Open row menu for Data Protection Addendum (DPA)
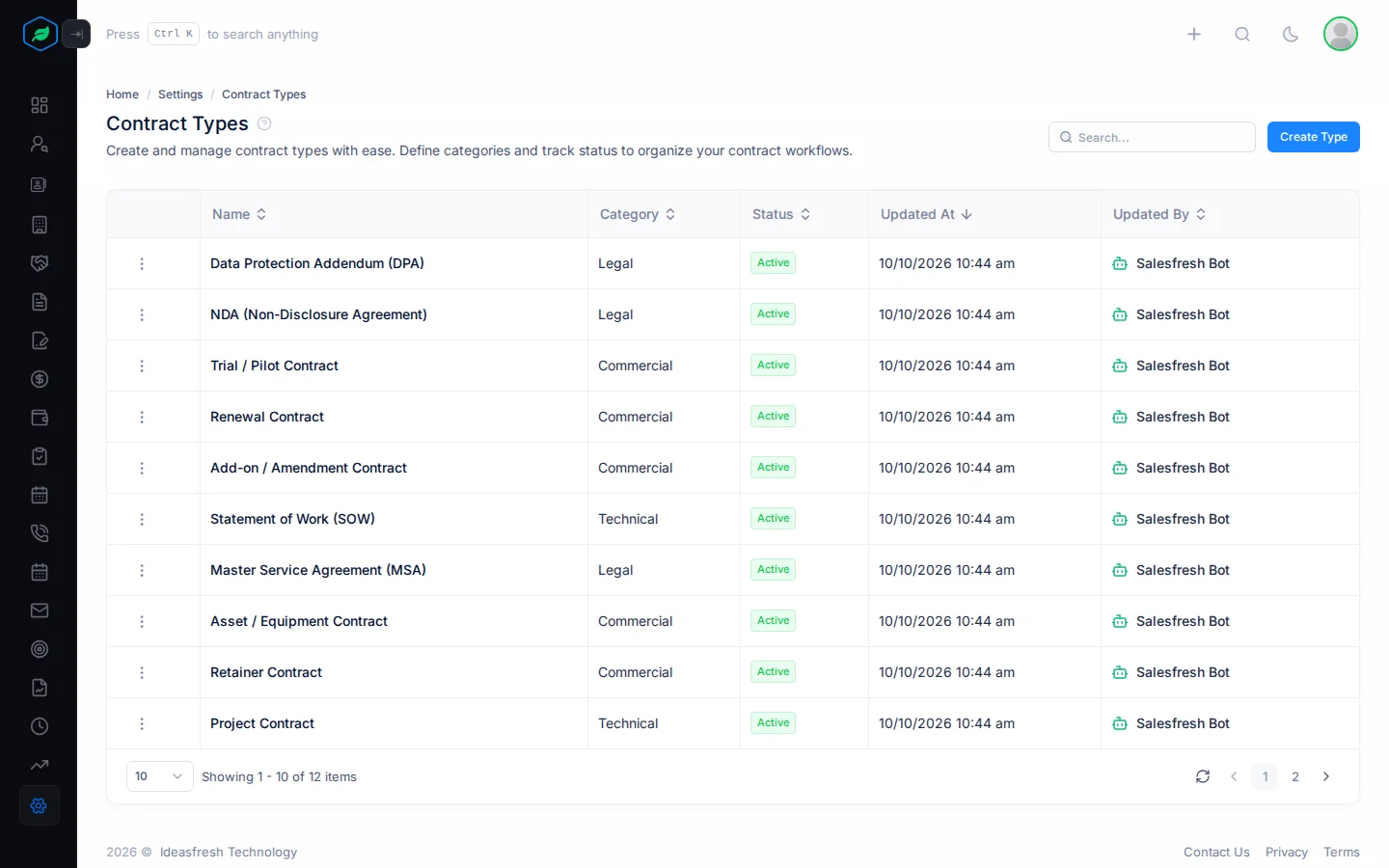The width and height of the screenshot is (1389, 868). pos(142,263)
